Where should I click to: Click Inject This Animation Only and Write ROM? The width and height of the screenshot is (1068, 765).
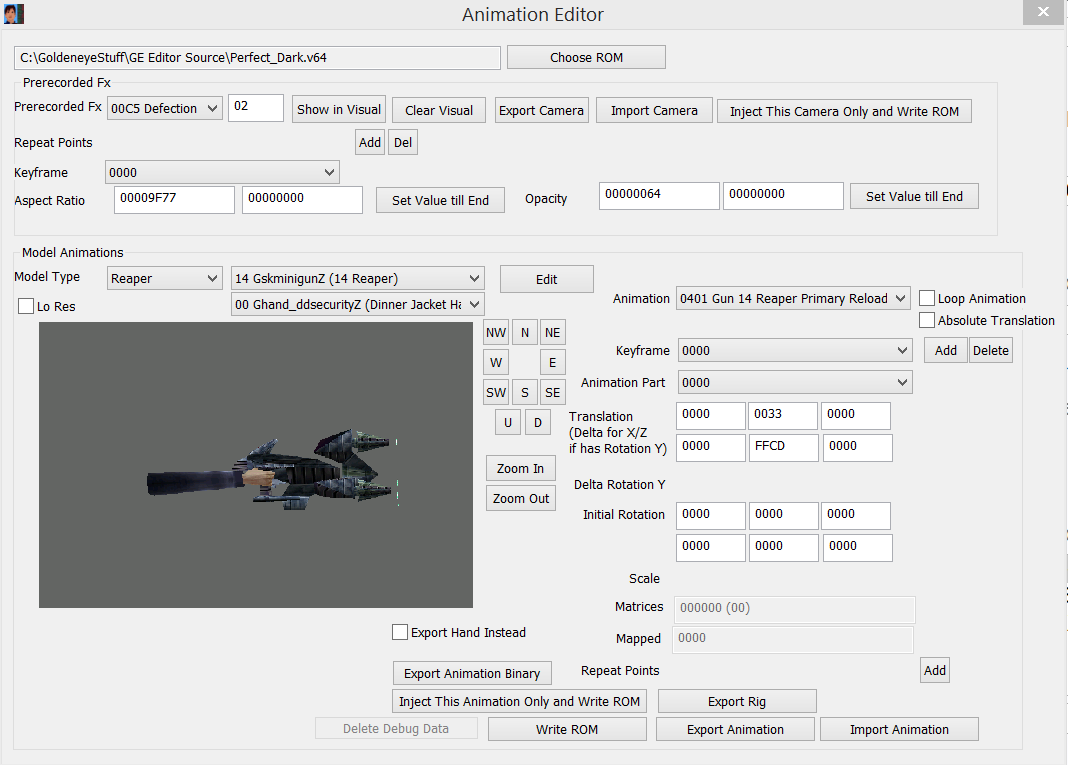(x=520, y=701)
